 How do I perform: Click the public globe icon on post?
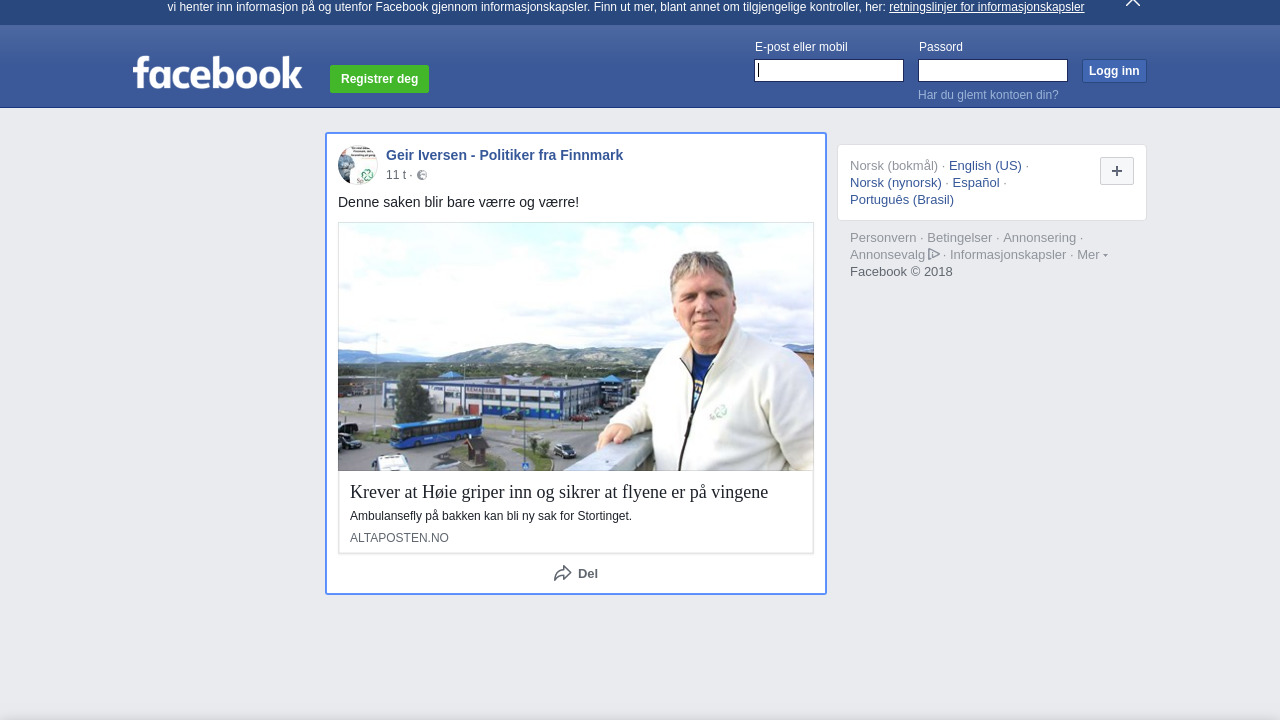pos(422,175)
